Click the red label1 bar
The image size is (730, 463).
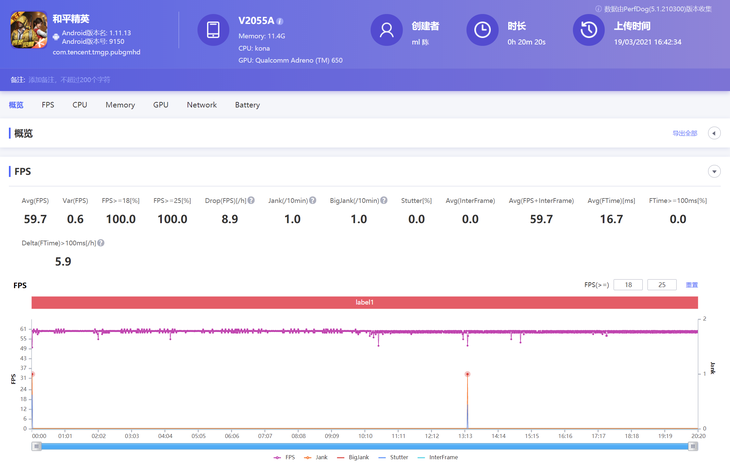pyautogui.click(x=364, y=302)
